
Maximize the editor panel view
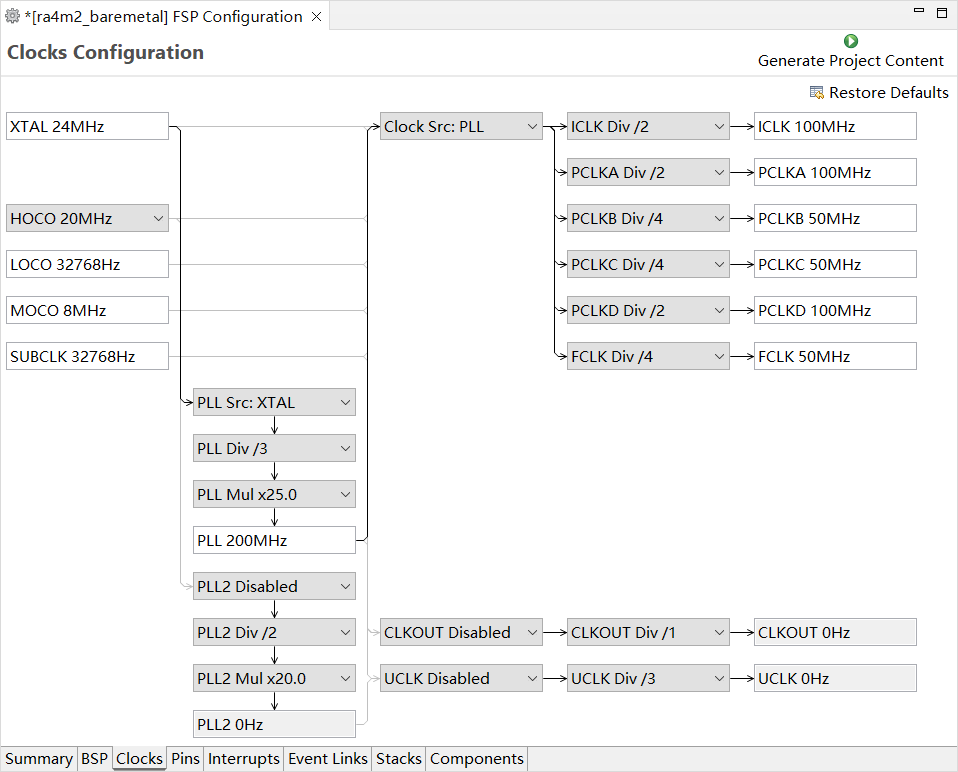(x=942, y=12)
